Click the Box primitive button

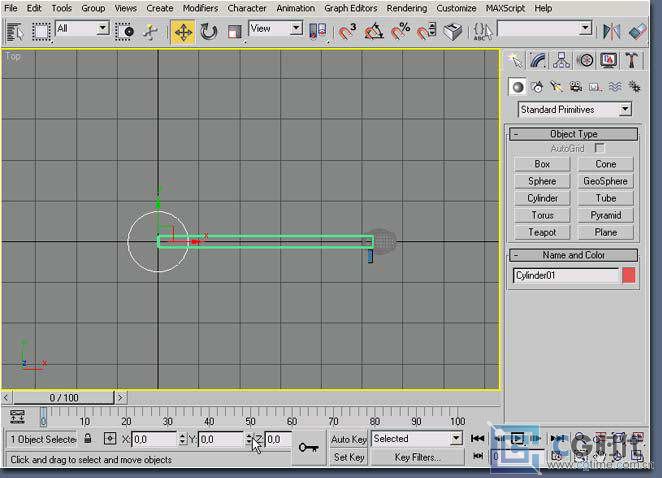click(x=542, y=164)
